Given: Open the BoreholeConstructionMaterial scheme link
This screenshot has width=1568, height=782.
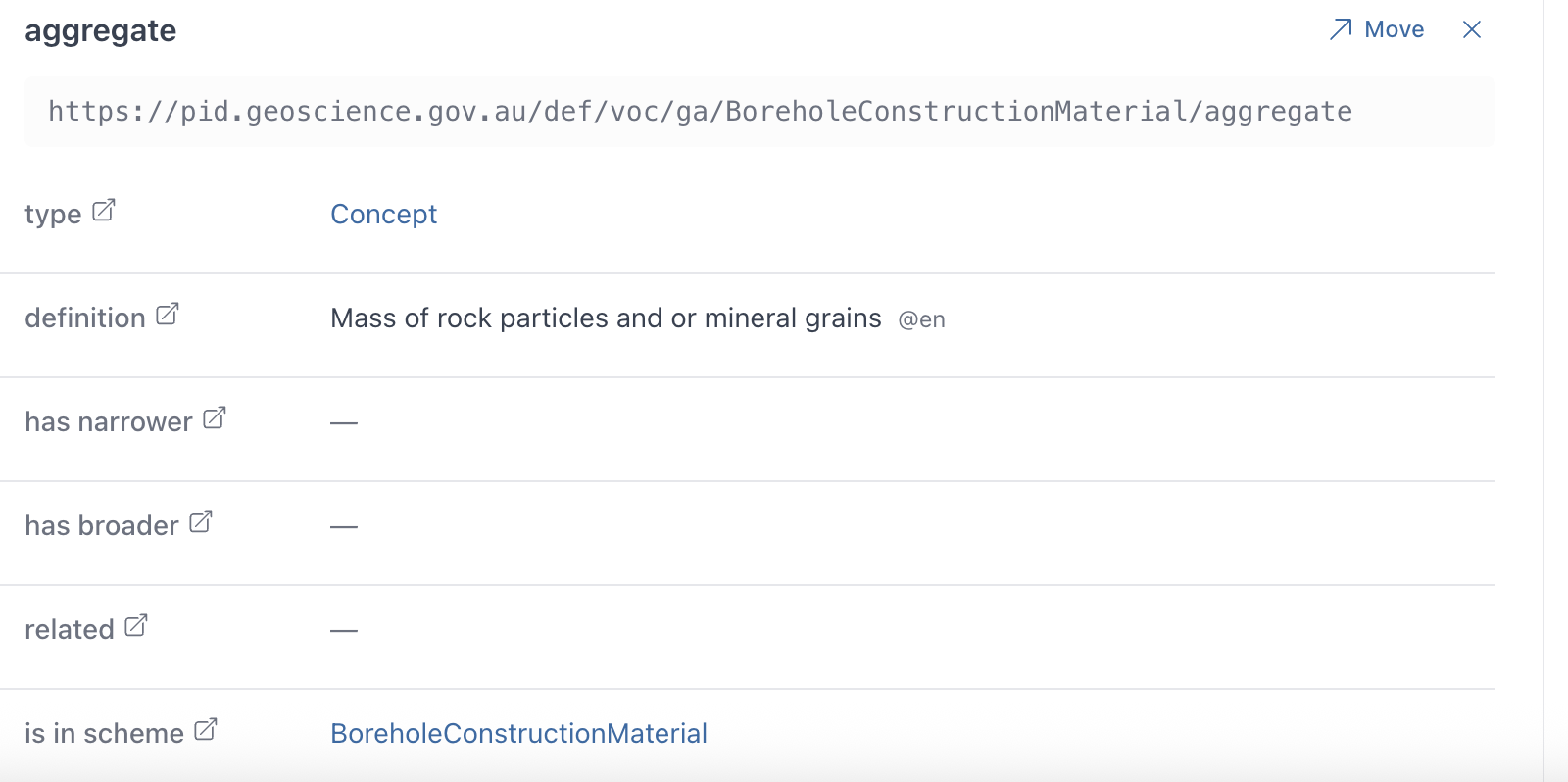Looking at the screenshot, I should [518, 733].
